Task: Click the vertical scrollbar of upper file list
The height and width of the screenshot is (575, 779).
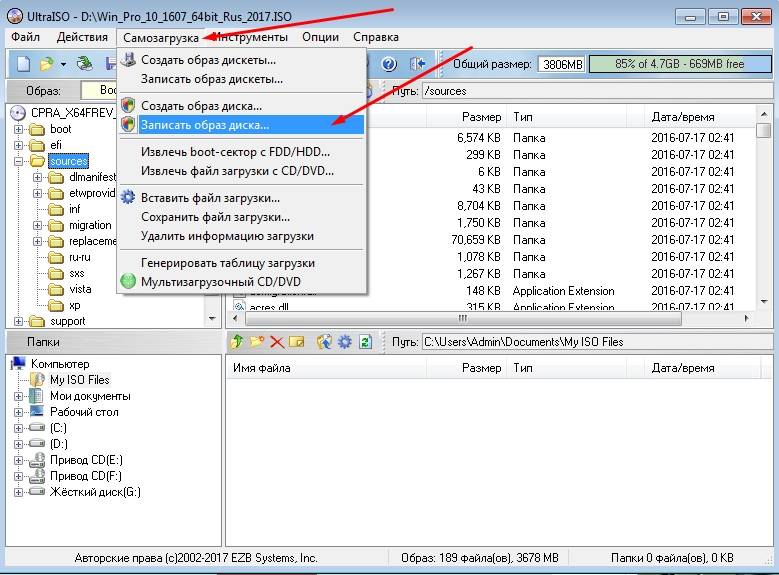Action: pyautogui.click(x=764, y=209)
